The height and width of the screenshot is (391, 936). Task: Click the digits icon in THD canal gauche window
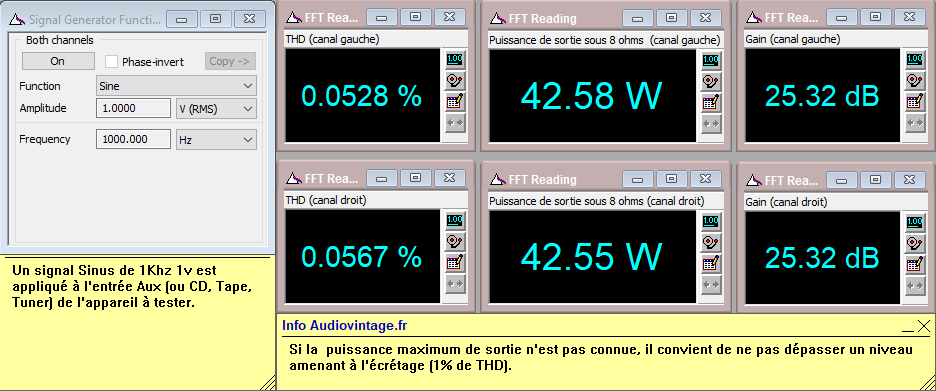455,60
